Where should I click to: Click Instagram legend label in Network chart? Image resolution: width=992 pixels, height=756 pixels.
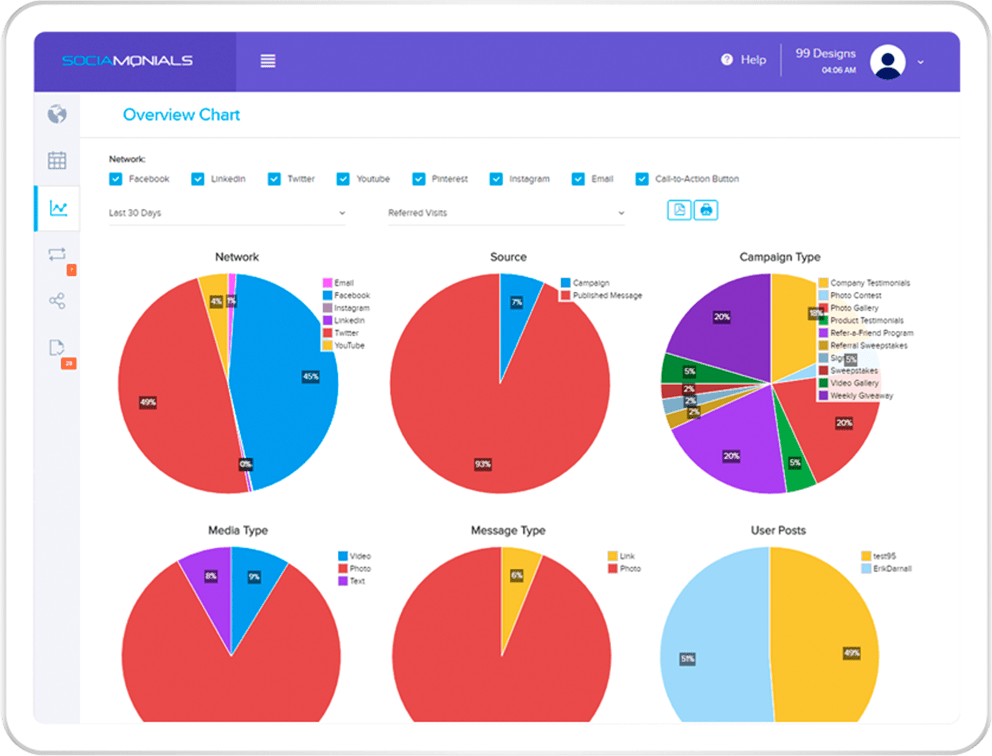[x=352, y=308]
